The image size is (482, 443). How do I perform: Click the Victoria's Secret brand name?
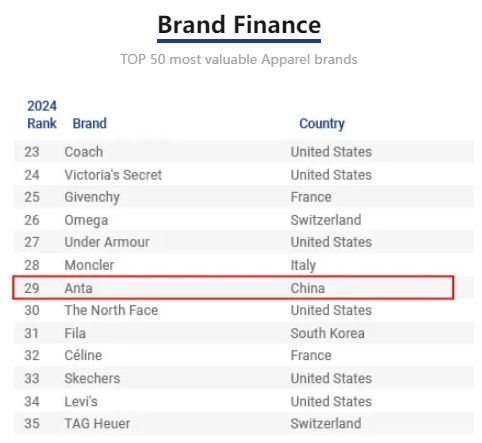113,175
